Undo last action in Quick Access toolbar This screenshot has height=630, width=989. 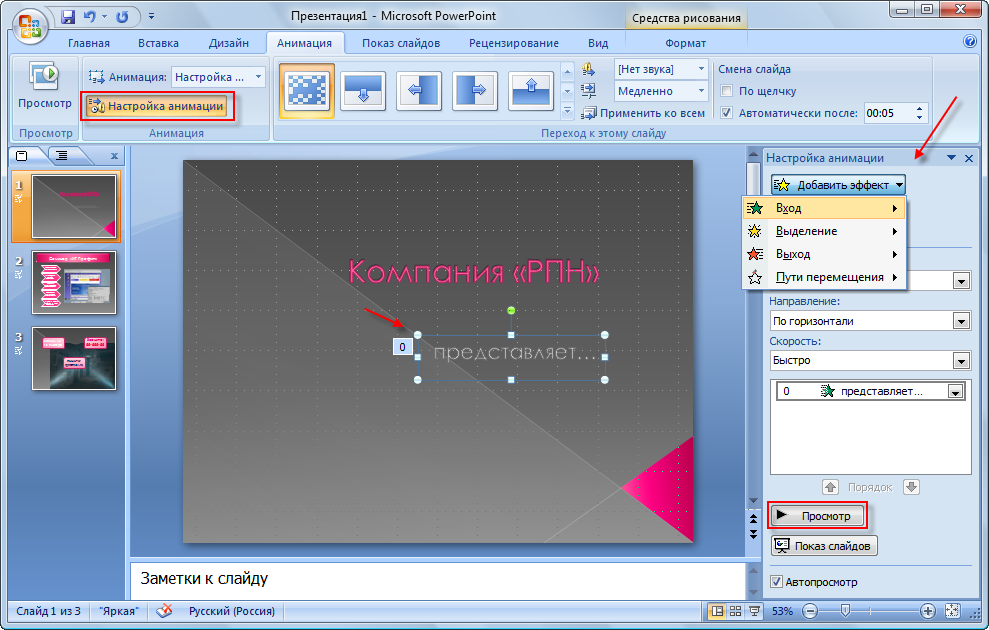coord(90,16)
